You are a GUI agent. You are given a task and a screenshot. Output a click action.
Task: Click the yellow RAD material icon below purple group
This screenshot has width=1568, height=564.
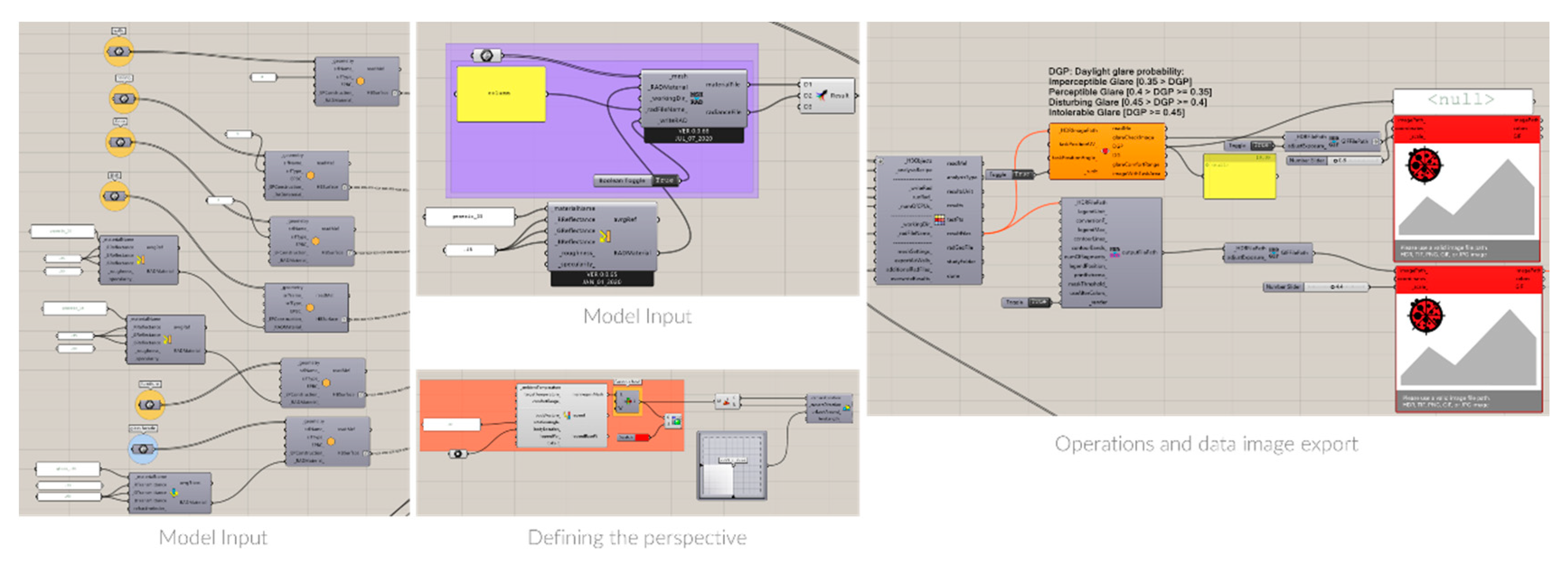pos(605,236)
